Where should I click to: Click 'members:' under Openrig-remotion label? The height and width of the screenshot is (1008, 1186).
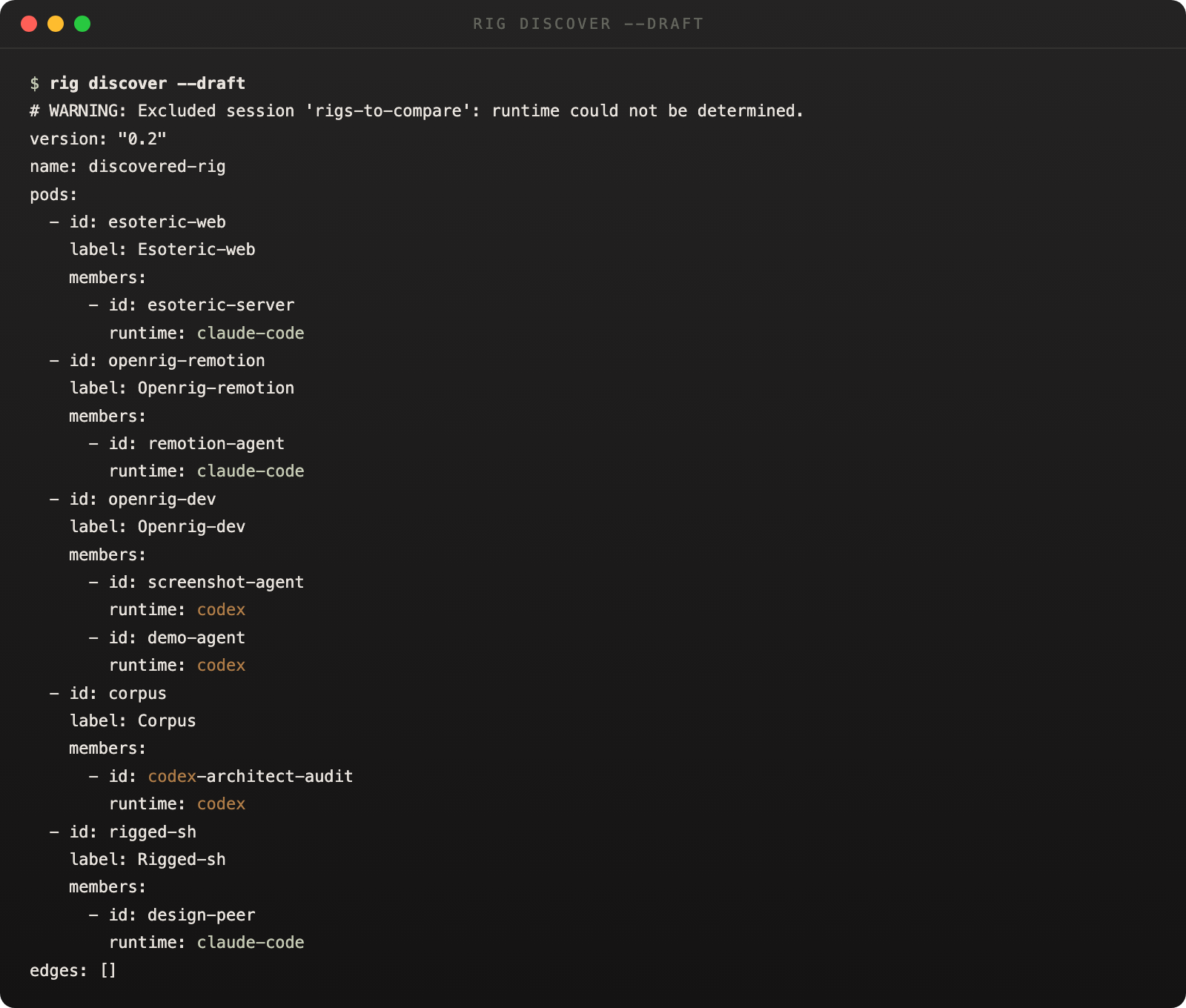click(x=107, y=416)
